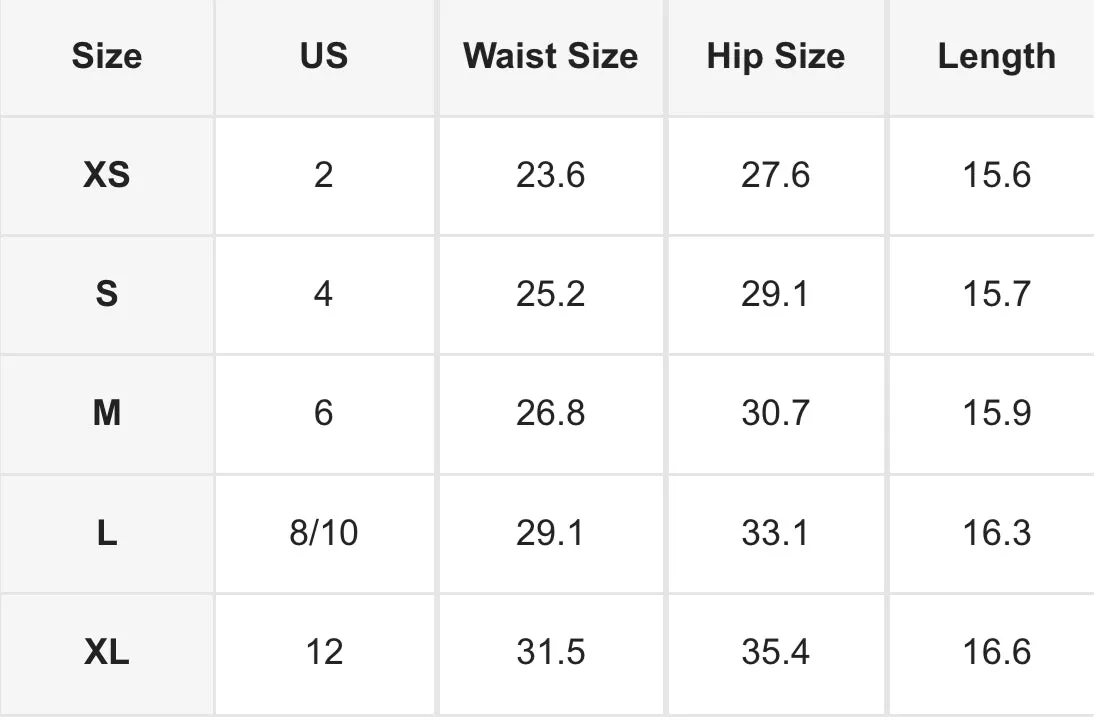Click the S size row label
The height and width of the screenshot is (721, 1115).
coord(107,294)
